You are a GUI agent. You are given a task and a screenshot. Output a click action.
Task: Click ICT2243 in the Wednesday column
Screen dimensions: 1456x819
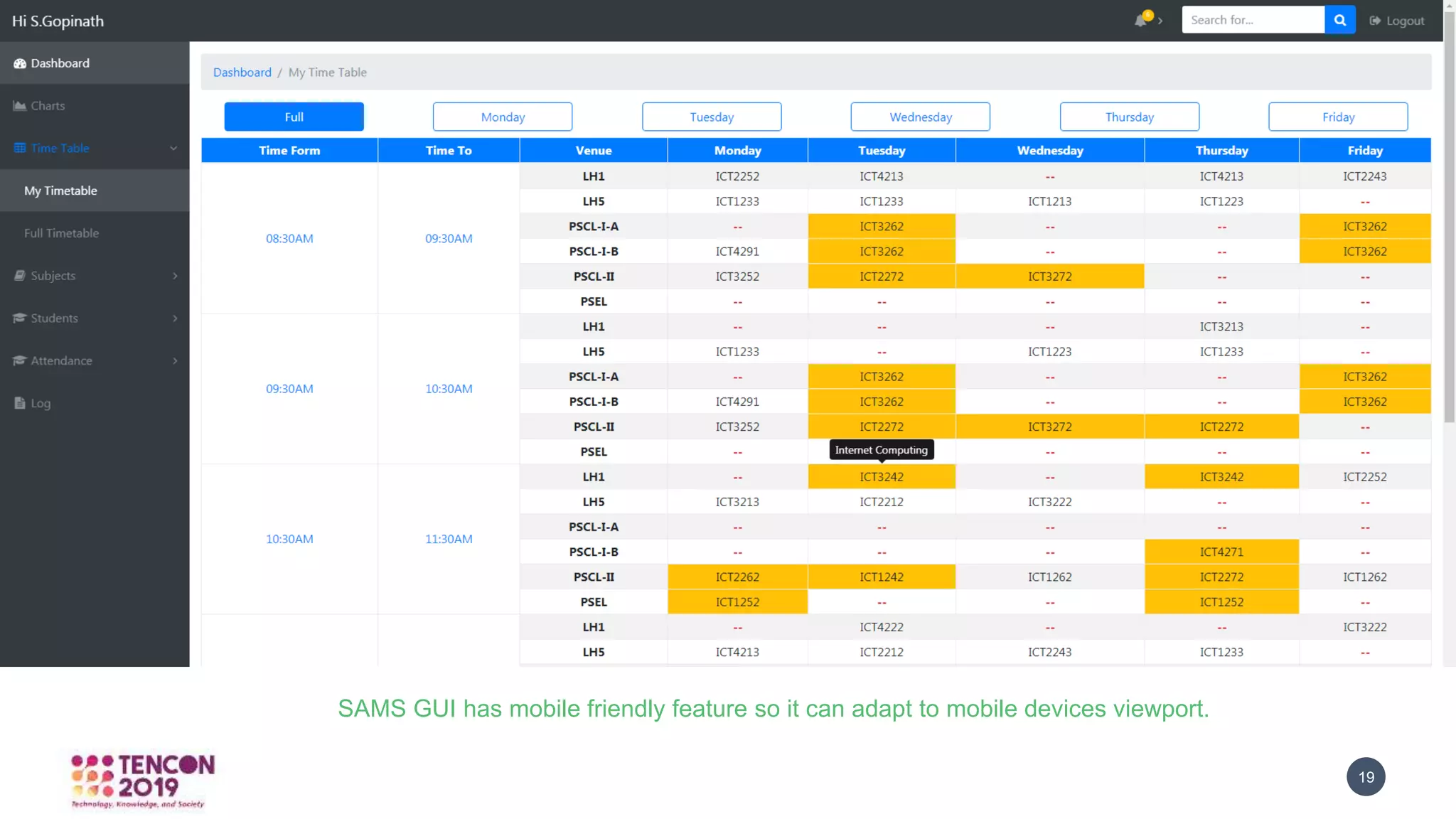[1049, 652]
